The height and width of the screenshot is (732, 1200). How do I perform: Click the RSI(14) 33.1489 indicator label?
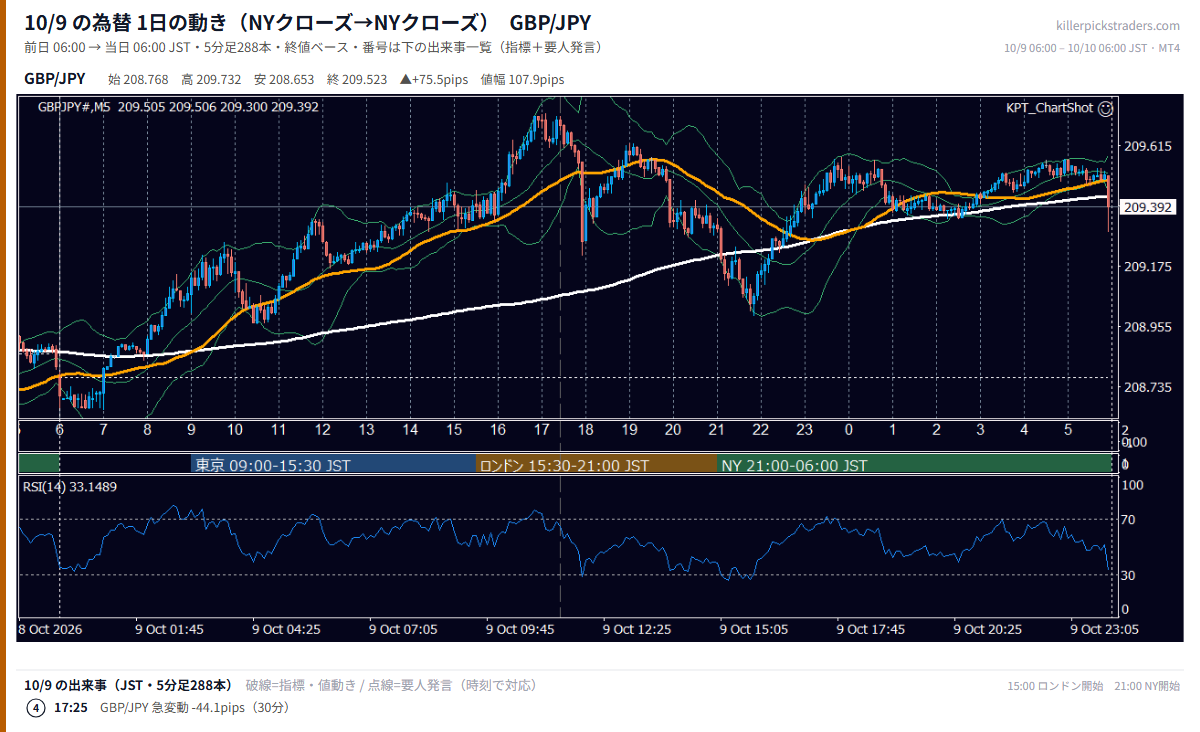[69, 487]
